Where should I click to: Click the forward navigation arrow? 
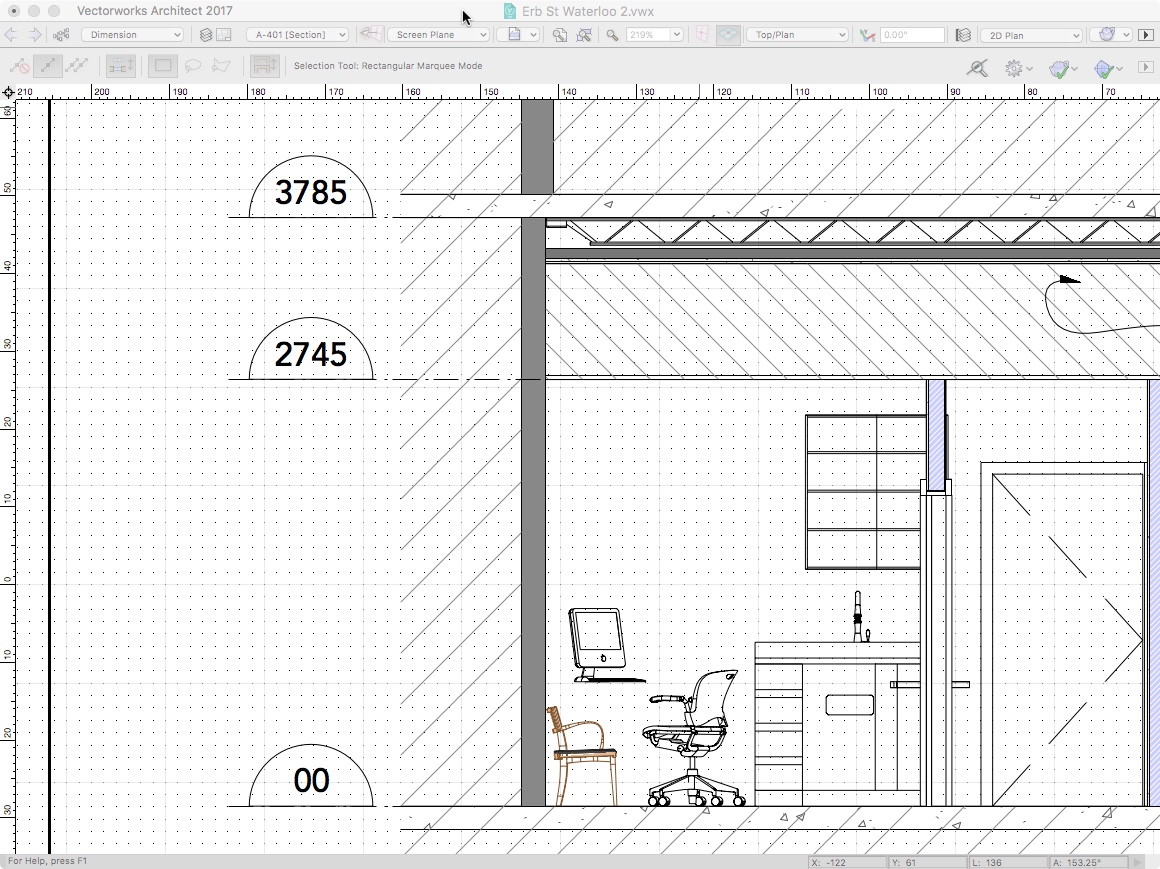coord(33,35)
